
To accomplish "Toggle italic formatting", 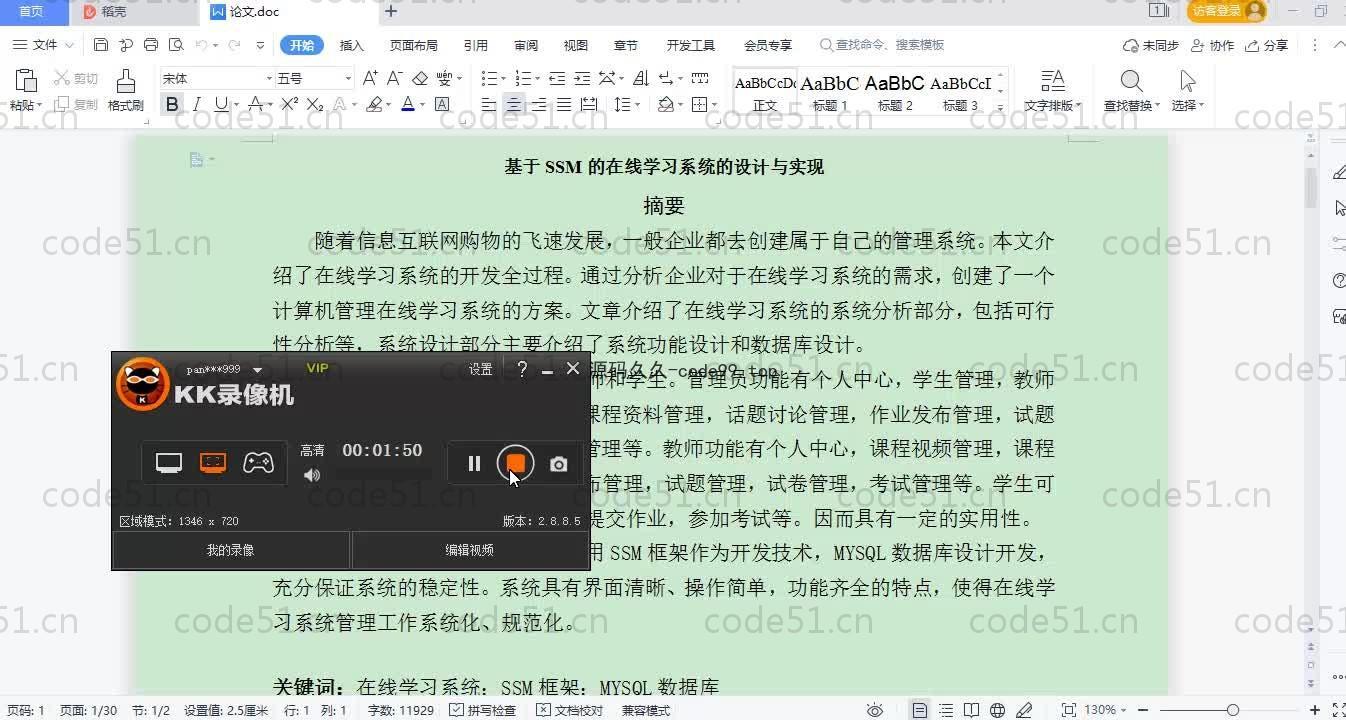I will click(197, 104).
